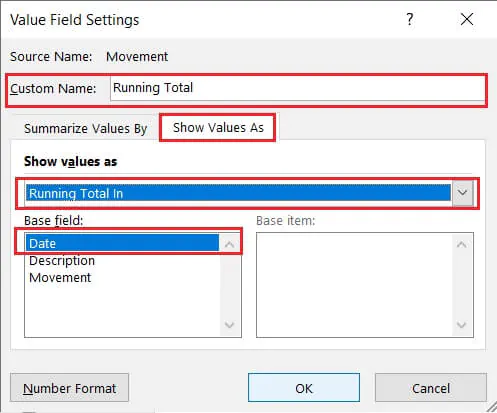Click Base field scrollbar down arrow

point(229,325)
